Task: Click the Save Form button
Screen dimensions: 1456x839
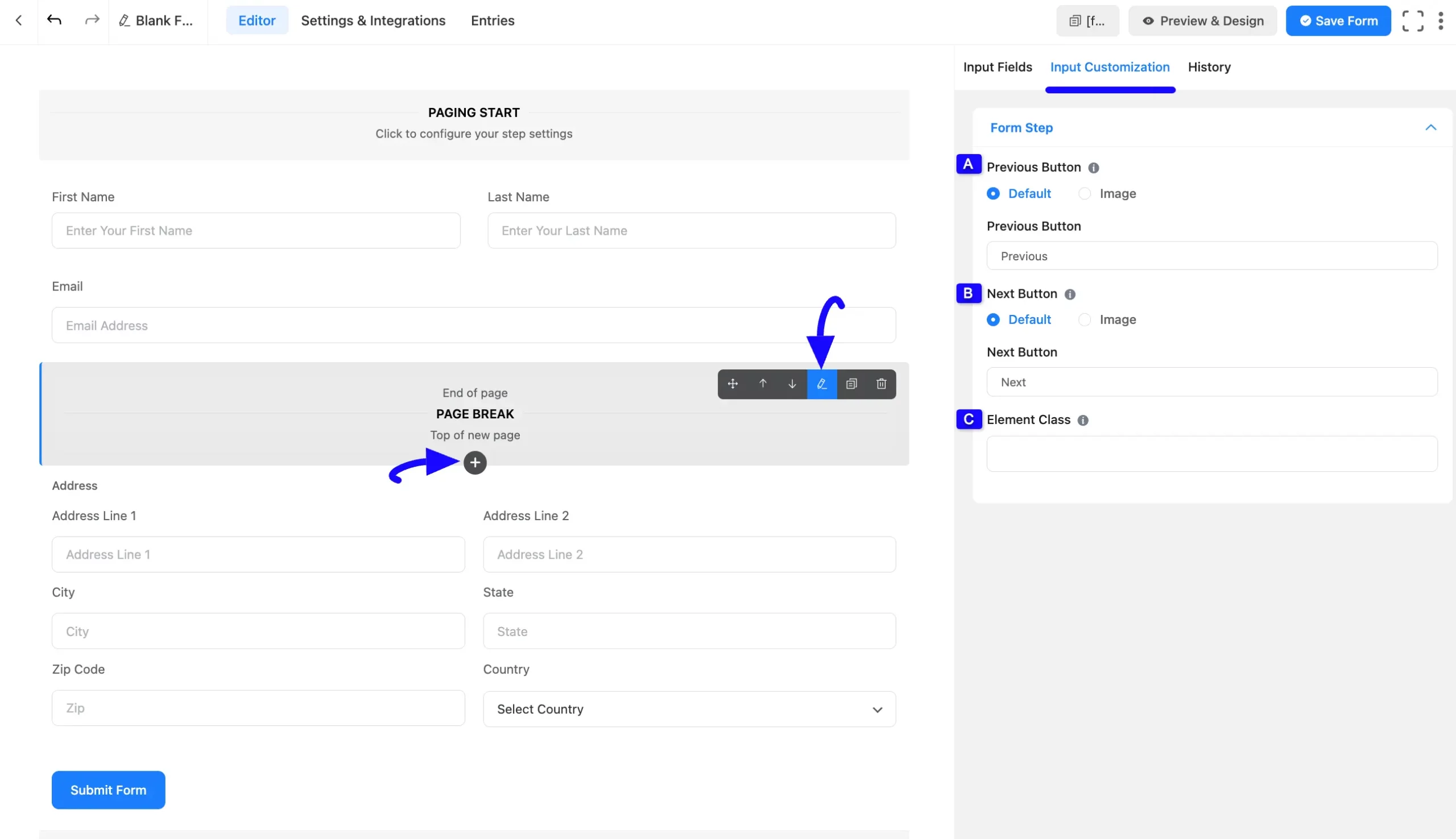Action: pos(1338,20)
